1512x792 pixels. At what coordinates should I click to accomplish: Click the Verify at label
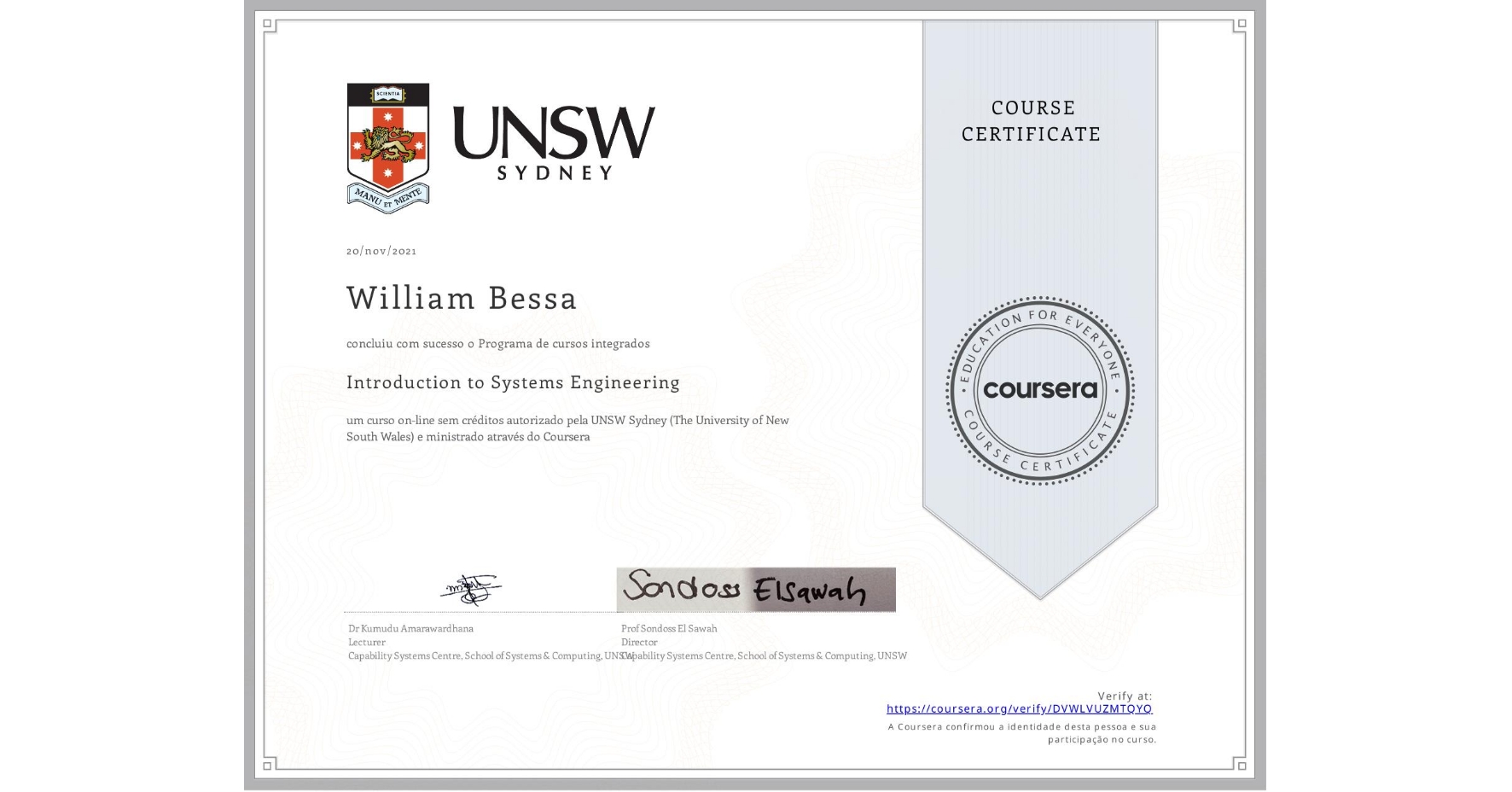coord(1125,694)
